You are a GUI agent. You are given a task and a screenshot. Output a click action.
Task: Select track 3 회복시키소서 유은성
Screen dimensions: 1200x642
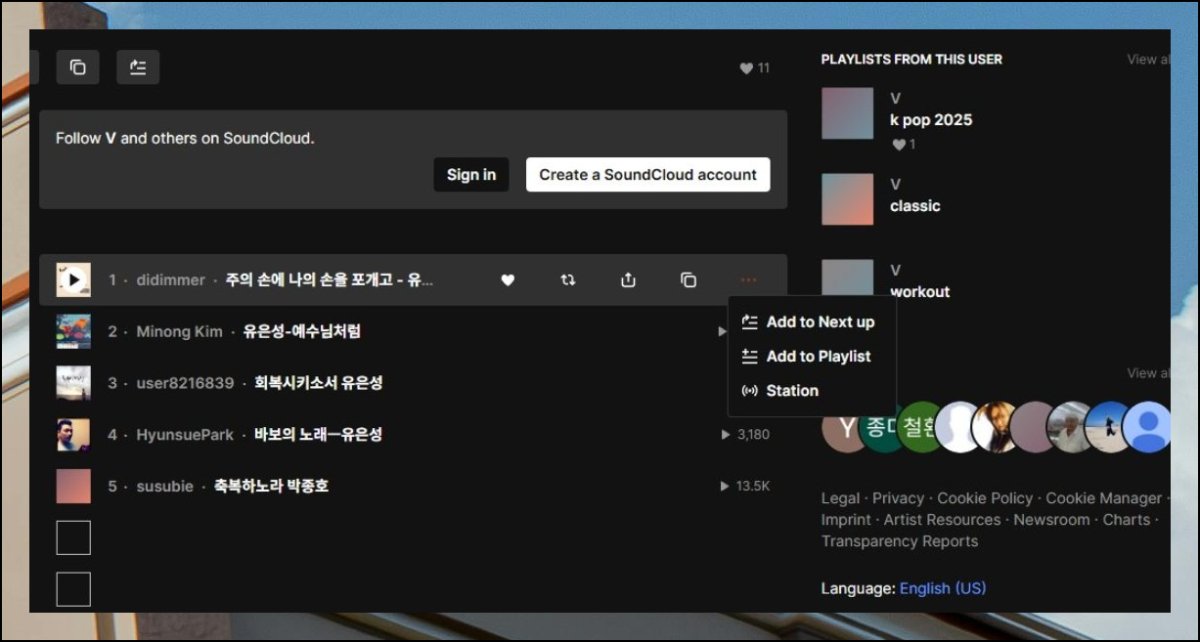pos(318,383)
